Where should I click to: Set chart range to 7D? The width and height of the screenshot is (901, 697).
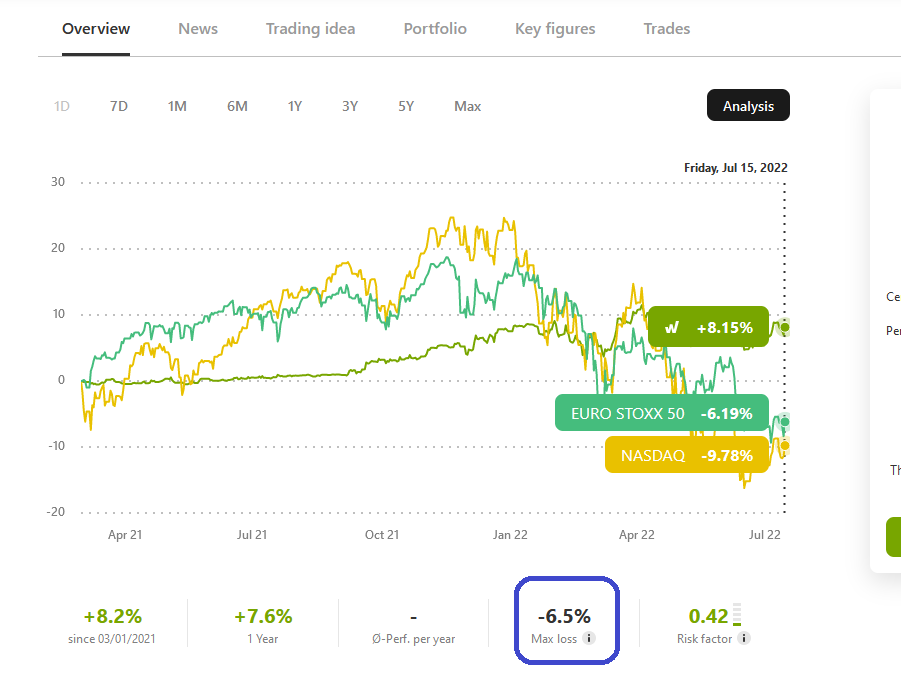[x=119, y=106]
